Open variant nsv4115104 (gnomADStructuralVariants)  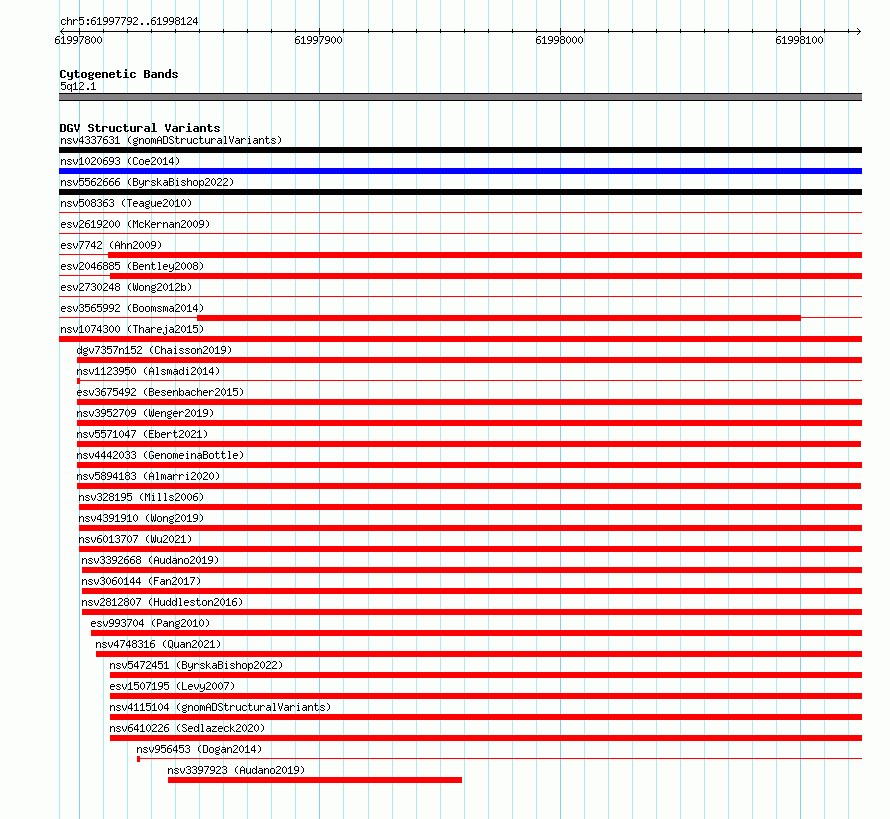[x=220, y=707]
